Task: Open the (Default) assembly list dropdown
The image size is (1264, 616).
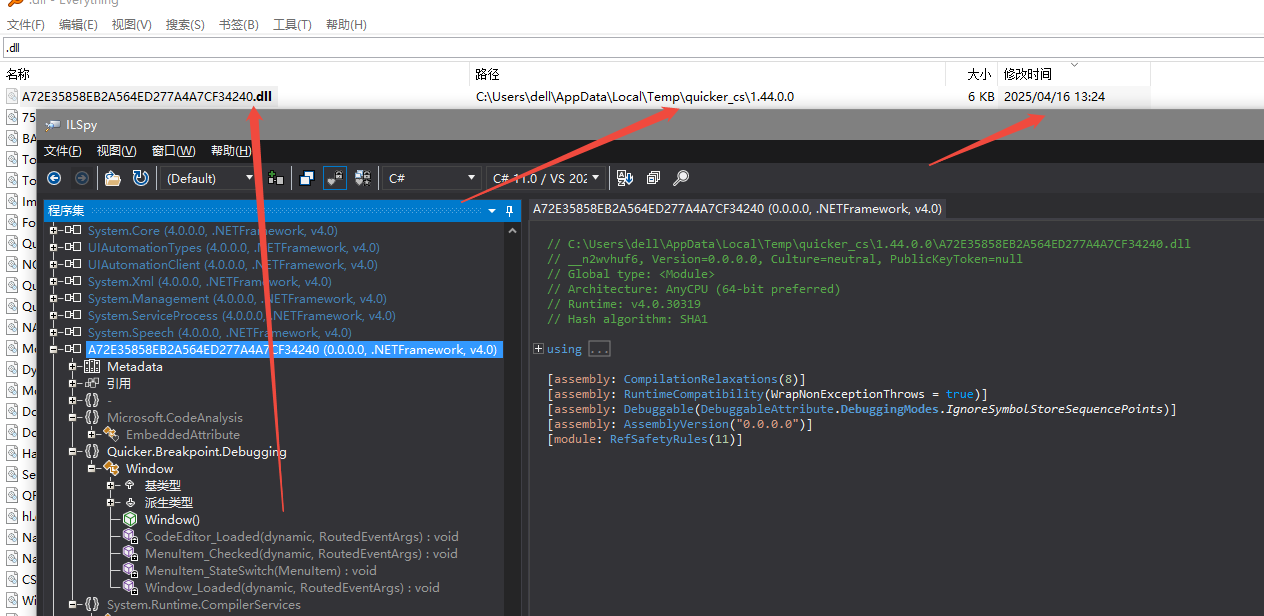Action: click(x=211, y=178)
